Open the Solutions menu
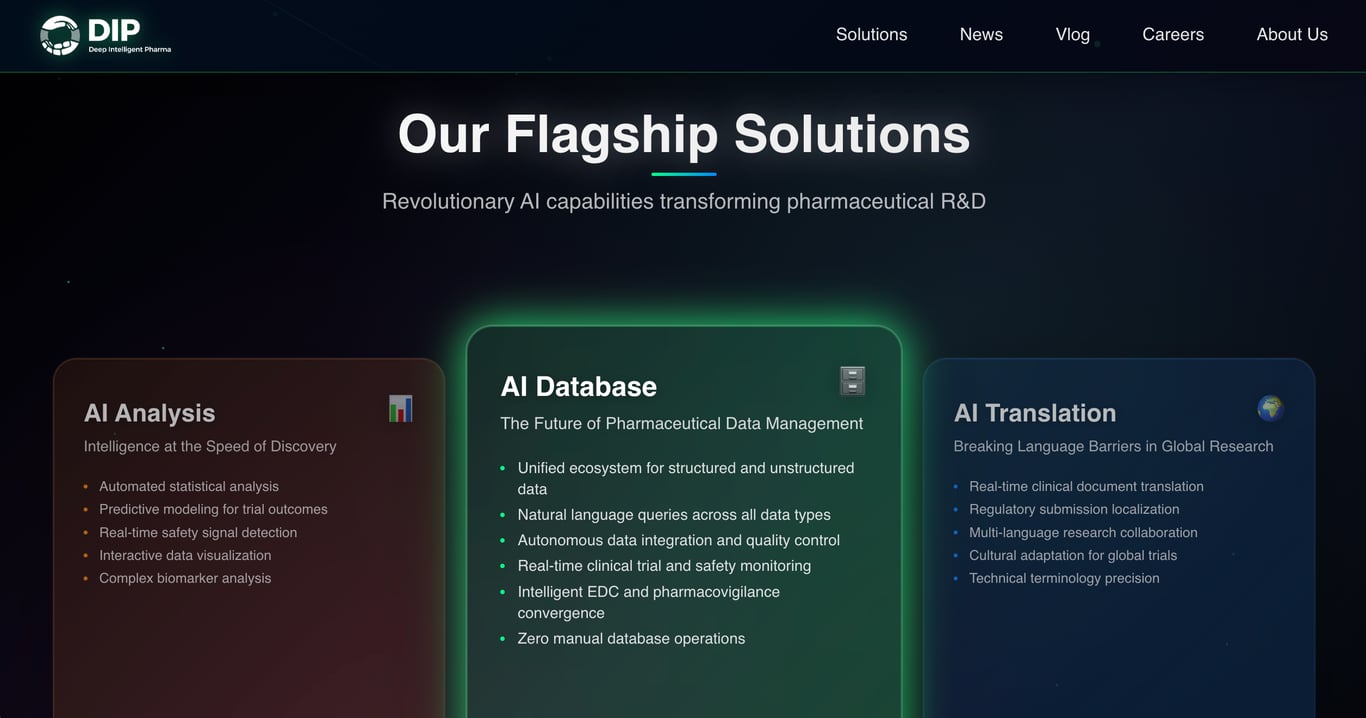The image size is (1366, 718). point(871,34)
